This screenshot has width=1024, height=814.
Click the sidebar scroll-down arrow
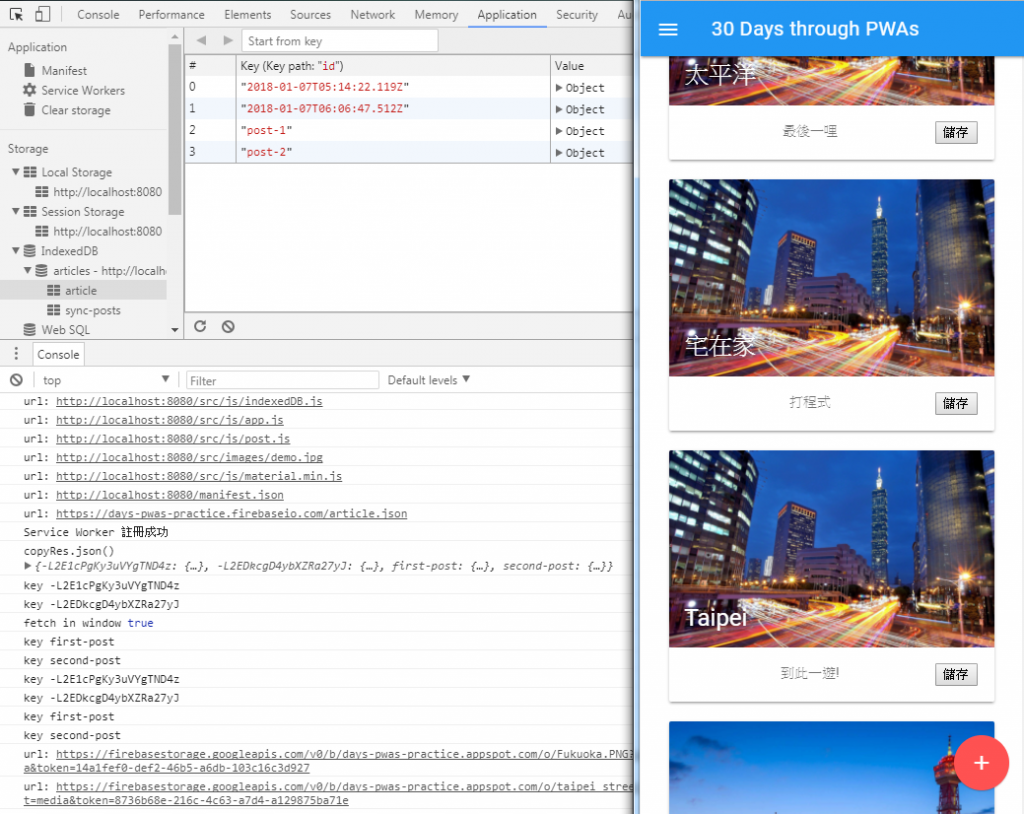pos(174,330)
